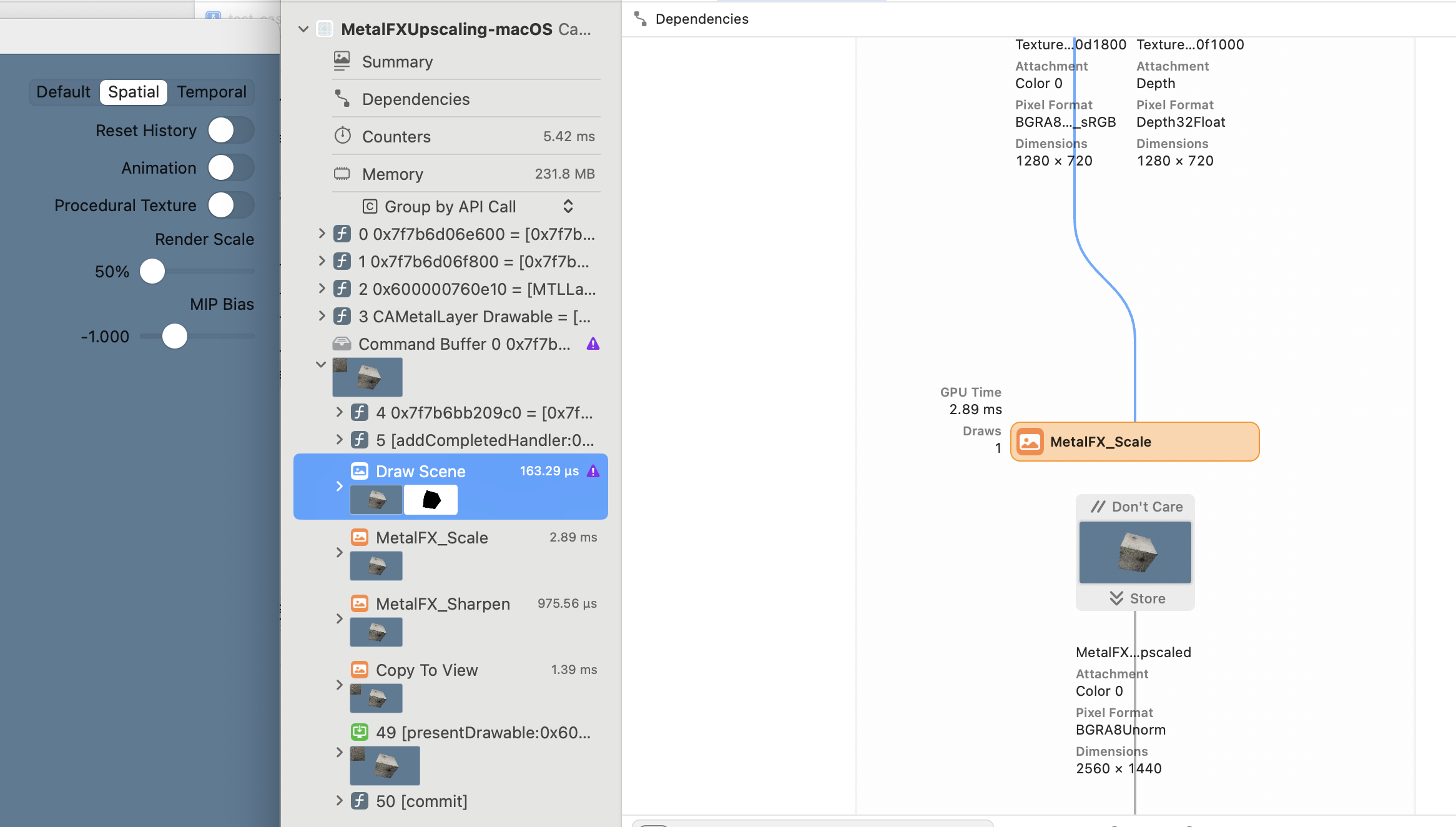
Task: Click the MetalFX_Scale node in the graph
Action: point(1134,442)
